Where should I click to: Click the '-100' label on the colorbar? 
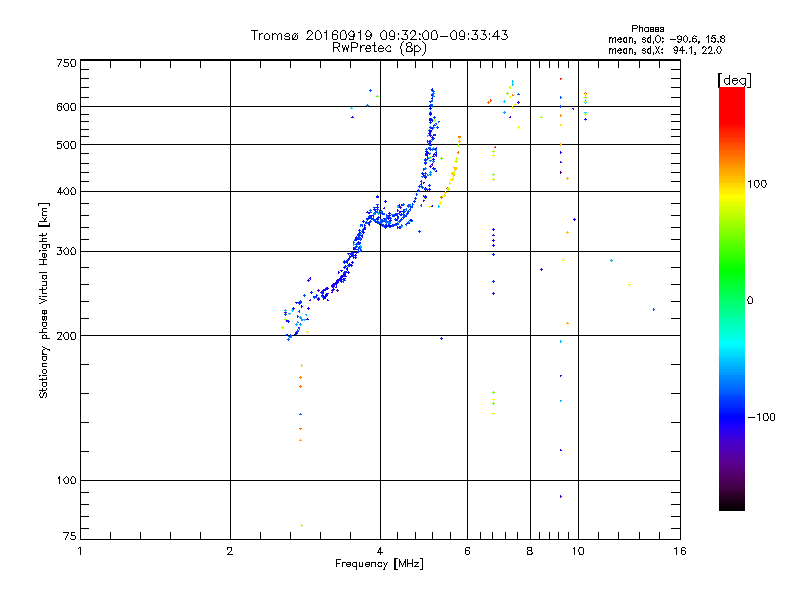761,417
